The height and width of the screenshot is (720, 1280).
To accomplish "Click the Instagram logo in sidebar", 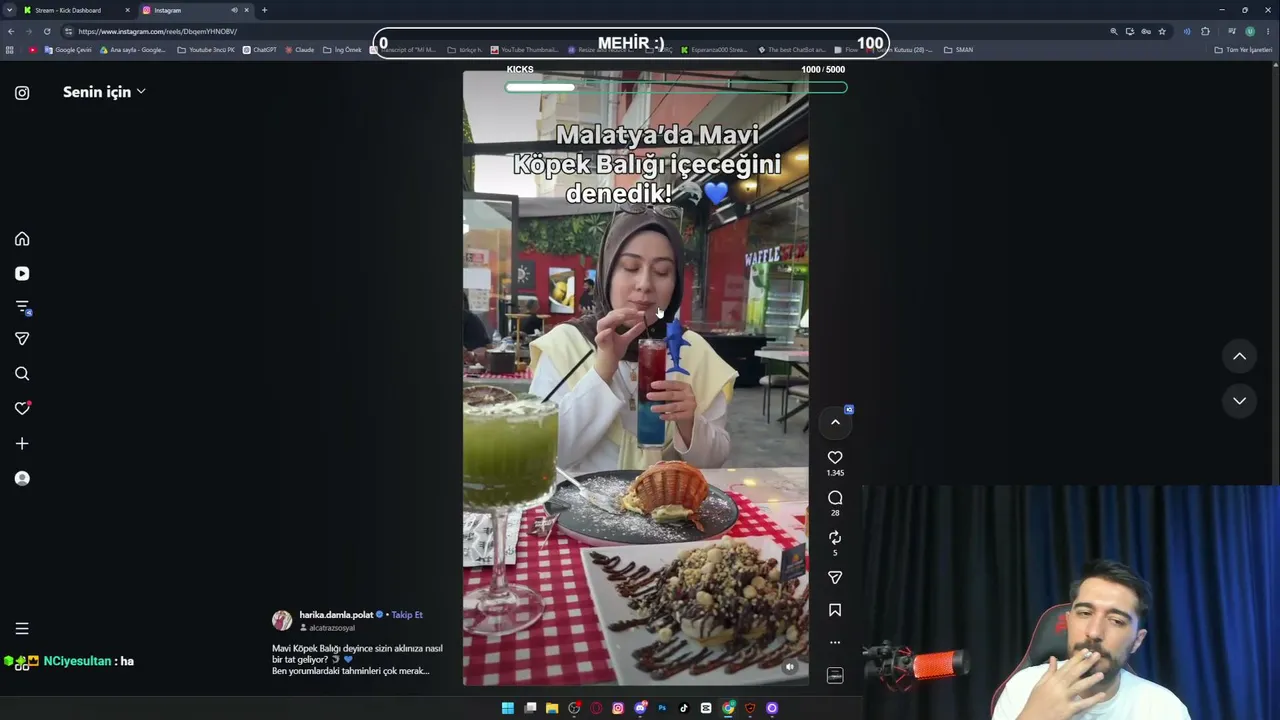I will click(x=22, y=93).
